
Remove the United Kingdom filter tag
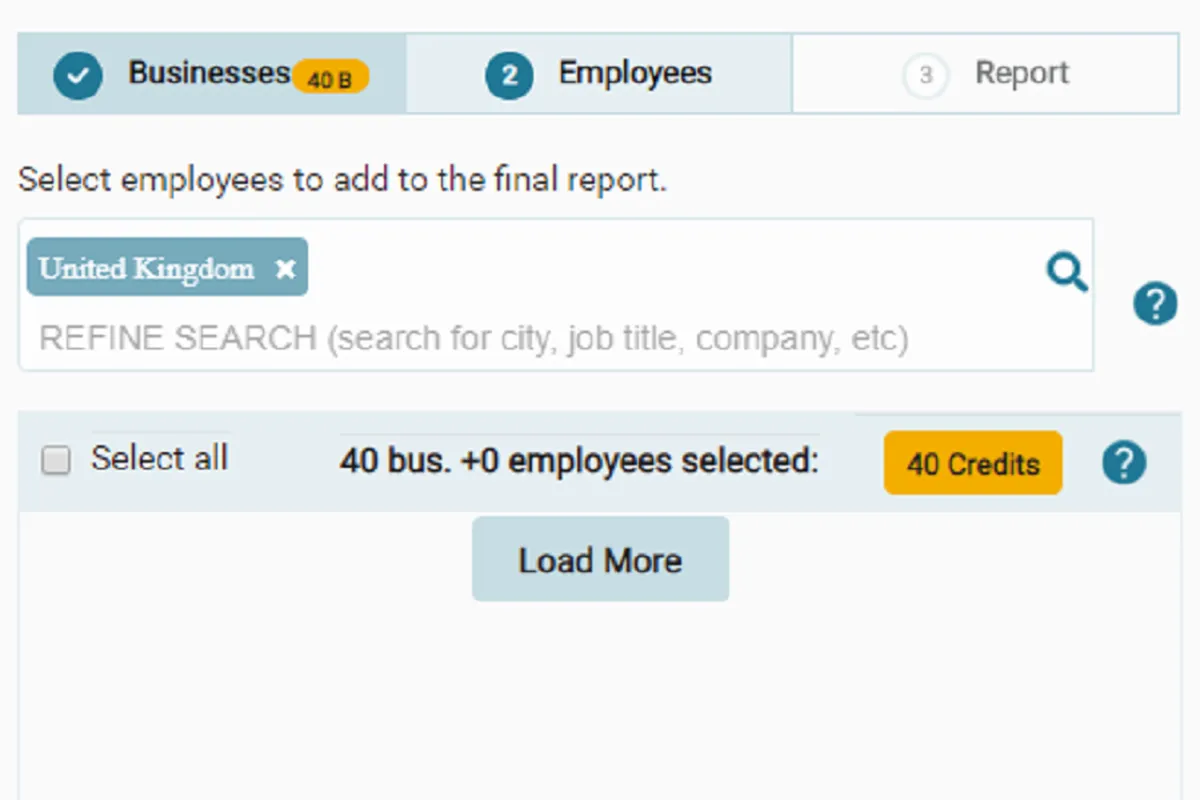tap(286, 268)
